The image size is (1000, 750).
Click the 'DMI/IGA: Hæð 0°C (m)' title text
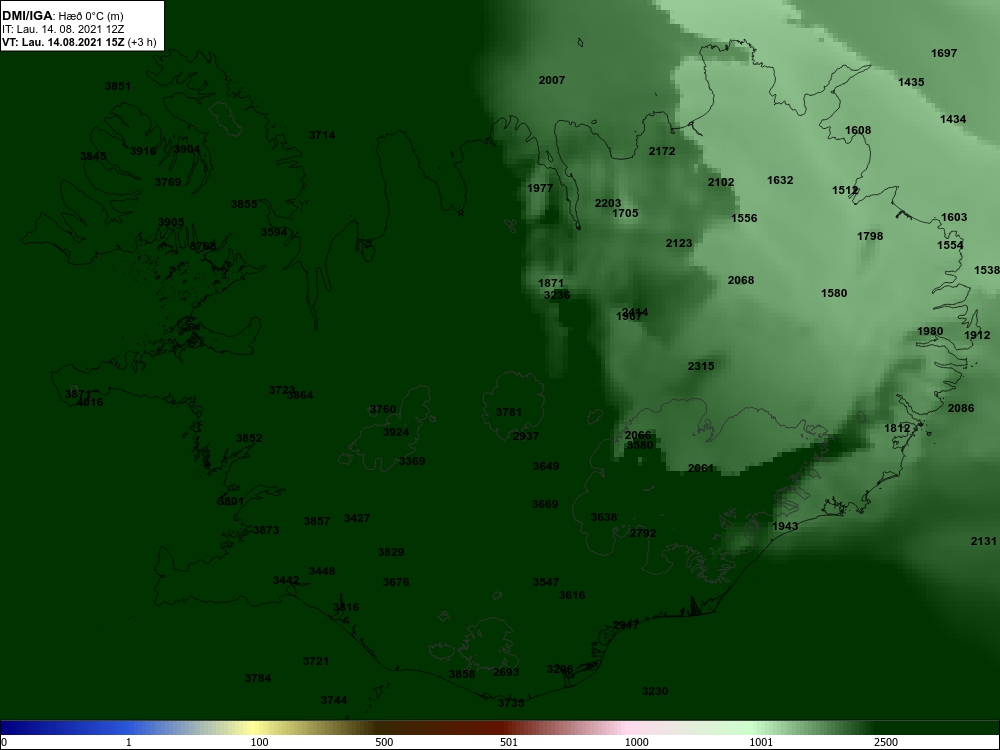62,16
